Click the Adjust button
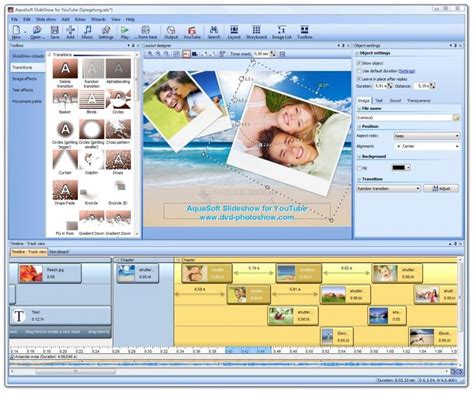This screenshot has width=474, height=393. [441, 189]
